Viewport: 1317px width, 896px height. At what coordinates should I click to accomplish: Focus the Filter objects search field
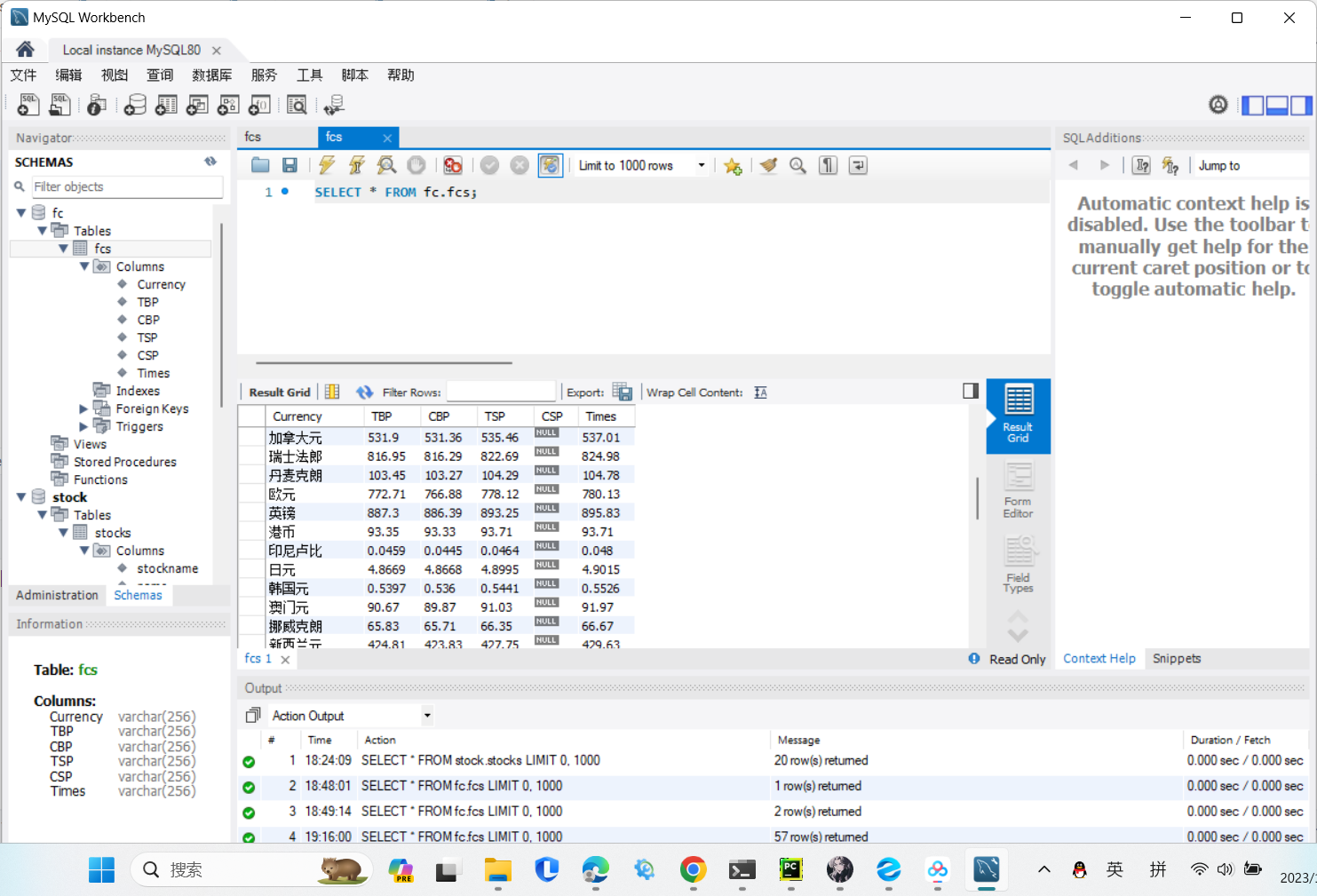pos(127,186)
